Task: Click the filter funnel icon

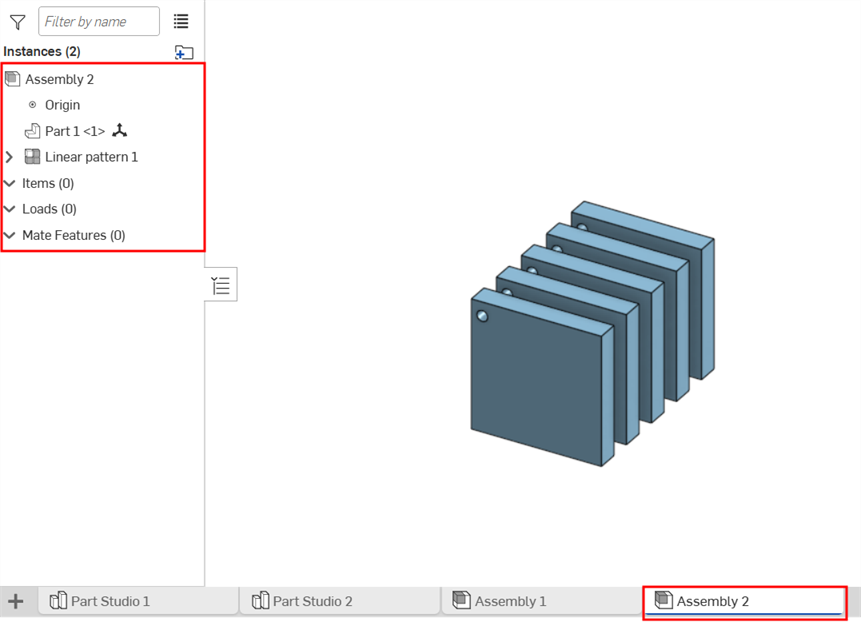Action: coord(17,22)
